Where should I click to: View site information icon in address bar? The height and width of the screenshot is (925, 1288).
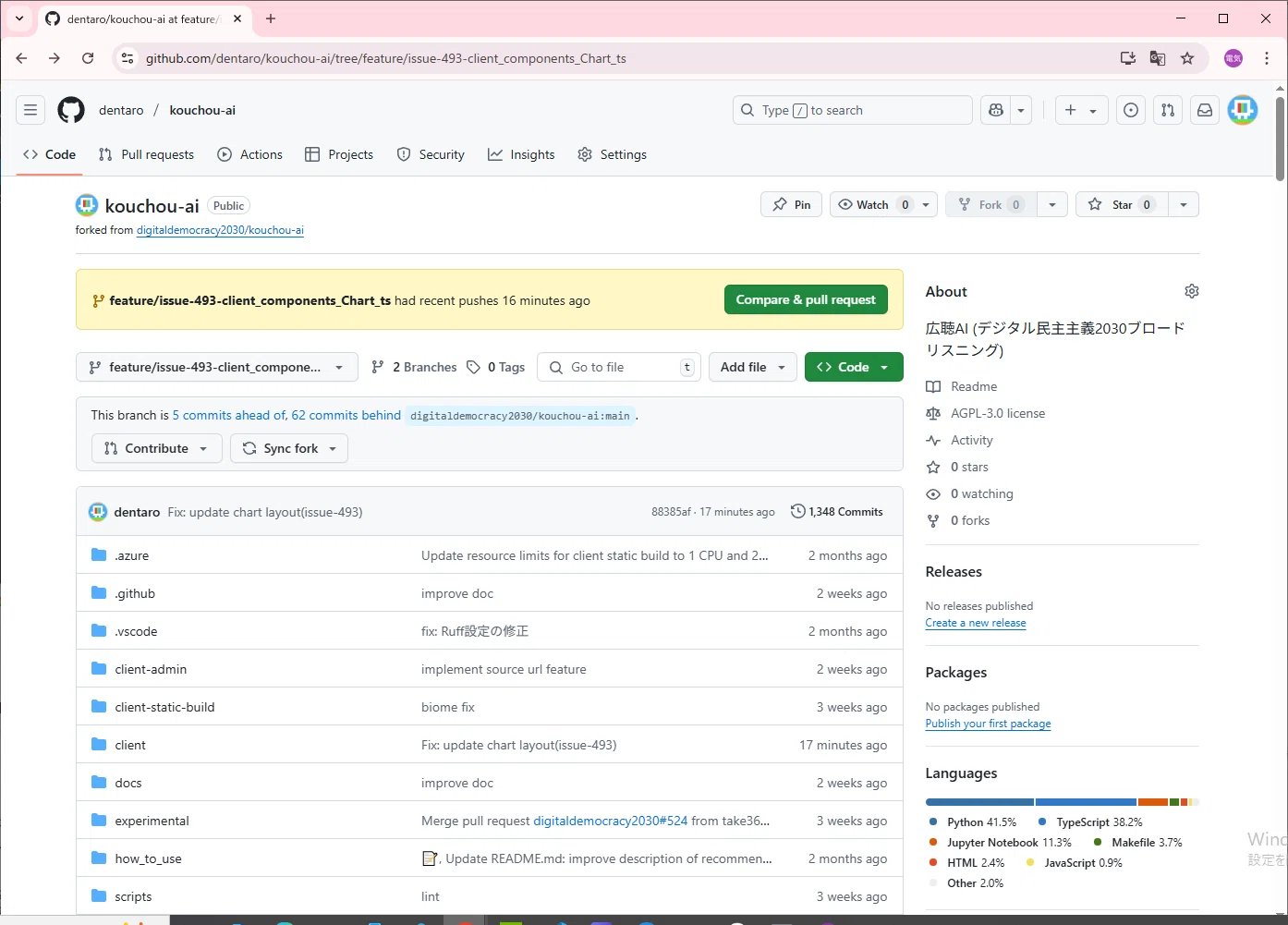(128, 58)
